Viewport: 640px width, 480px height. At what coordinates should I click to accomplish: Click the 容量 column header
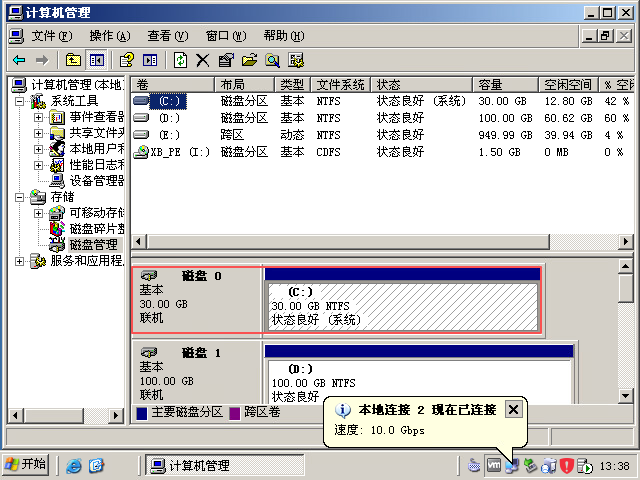point(490,85)
